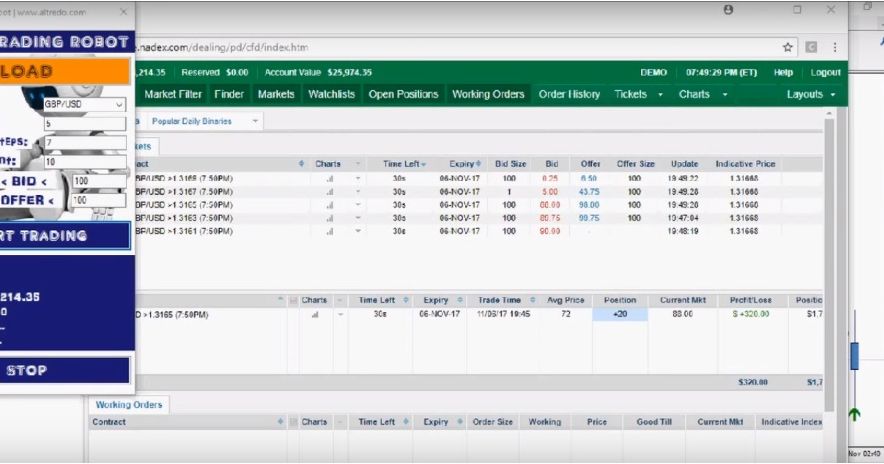
Task: Open chart icon for GBP/USD >1.3163 row
Action: [330, 218]
